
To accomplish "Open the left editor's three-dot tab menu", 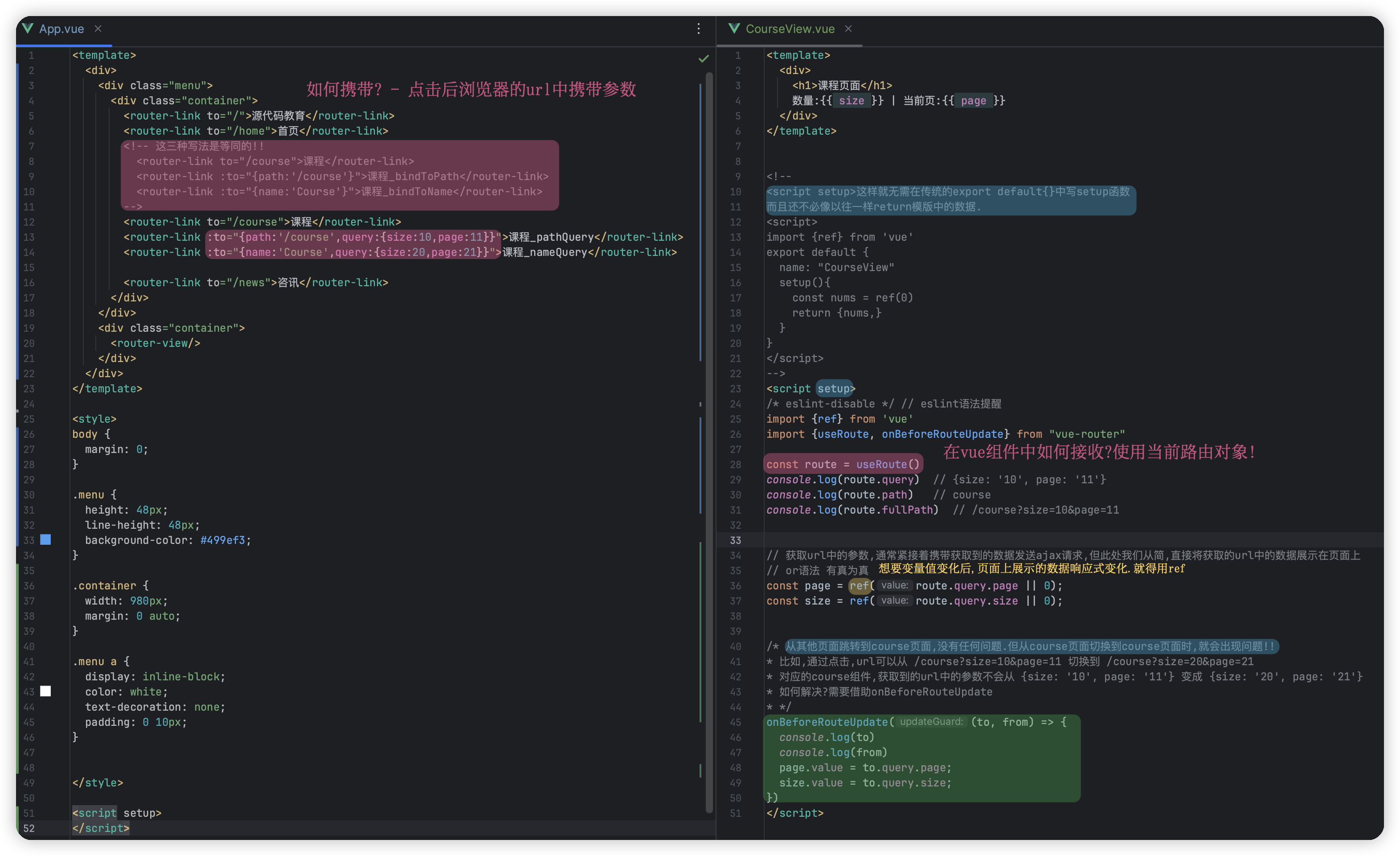I will point(698,29).
